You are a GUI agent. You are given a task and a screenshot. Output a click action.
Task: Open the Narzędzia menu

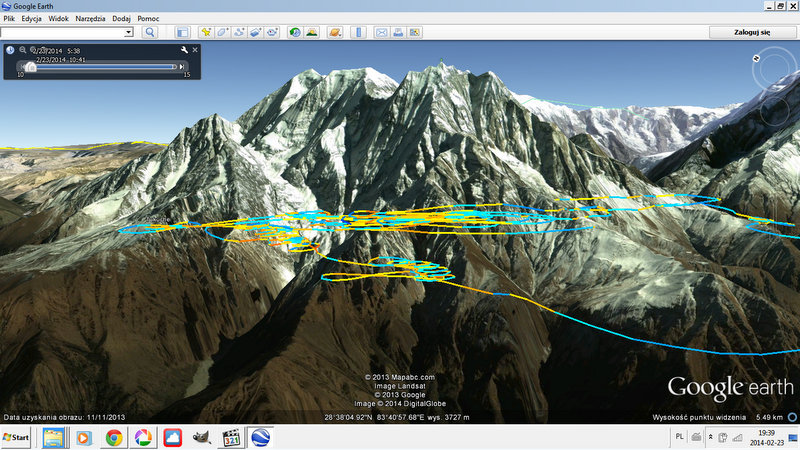coord(90,19)
